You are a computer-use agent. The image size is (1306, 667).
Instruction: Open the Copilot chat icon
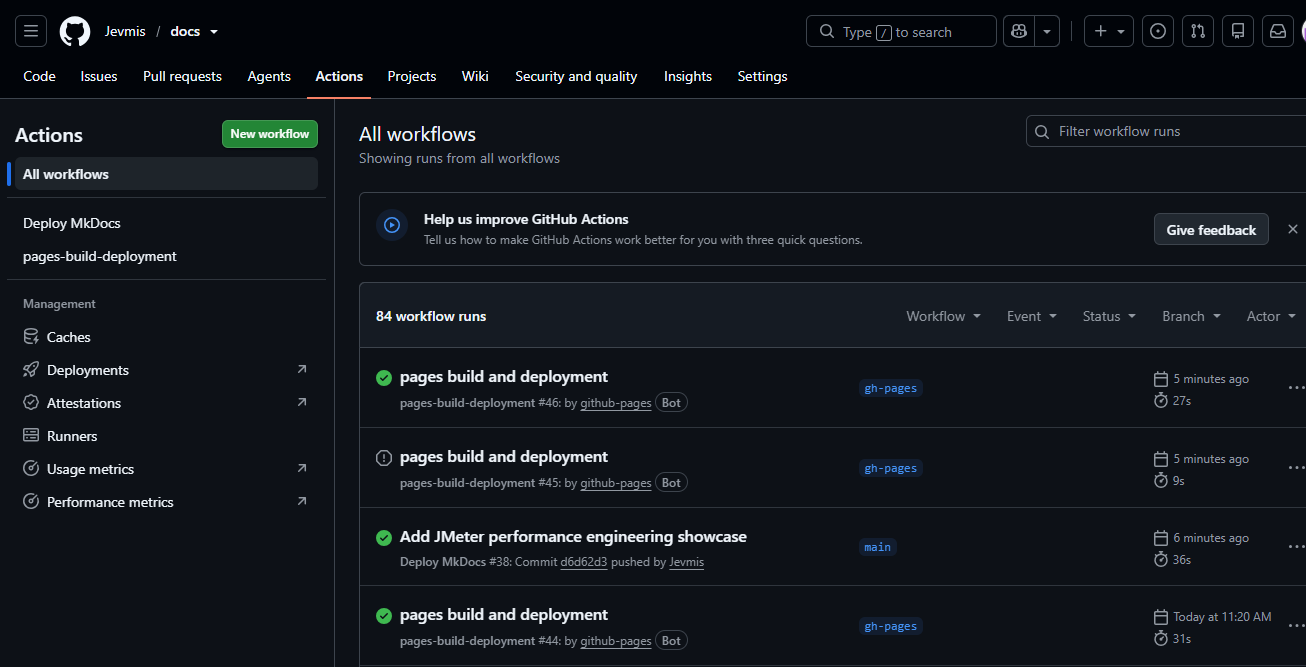pos(1019,31)
